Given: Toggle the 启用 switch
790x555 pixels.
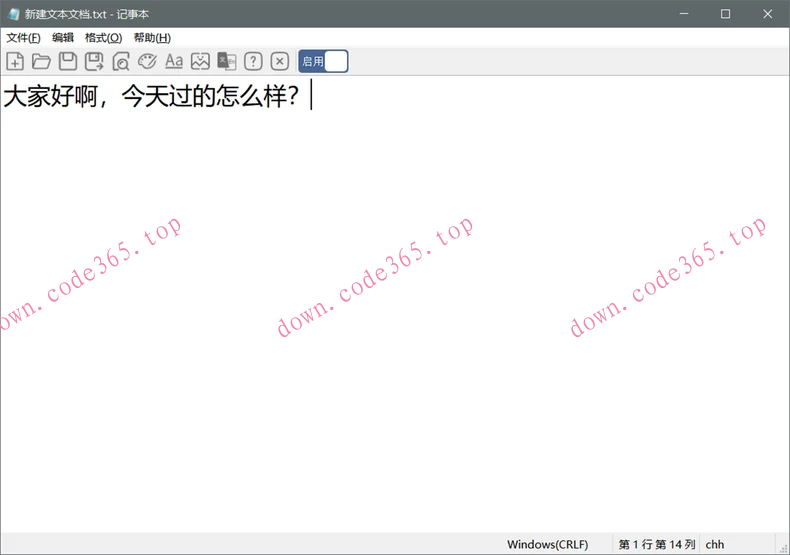Looking at the screenshot, I should coord(323,61).
